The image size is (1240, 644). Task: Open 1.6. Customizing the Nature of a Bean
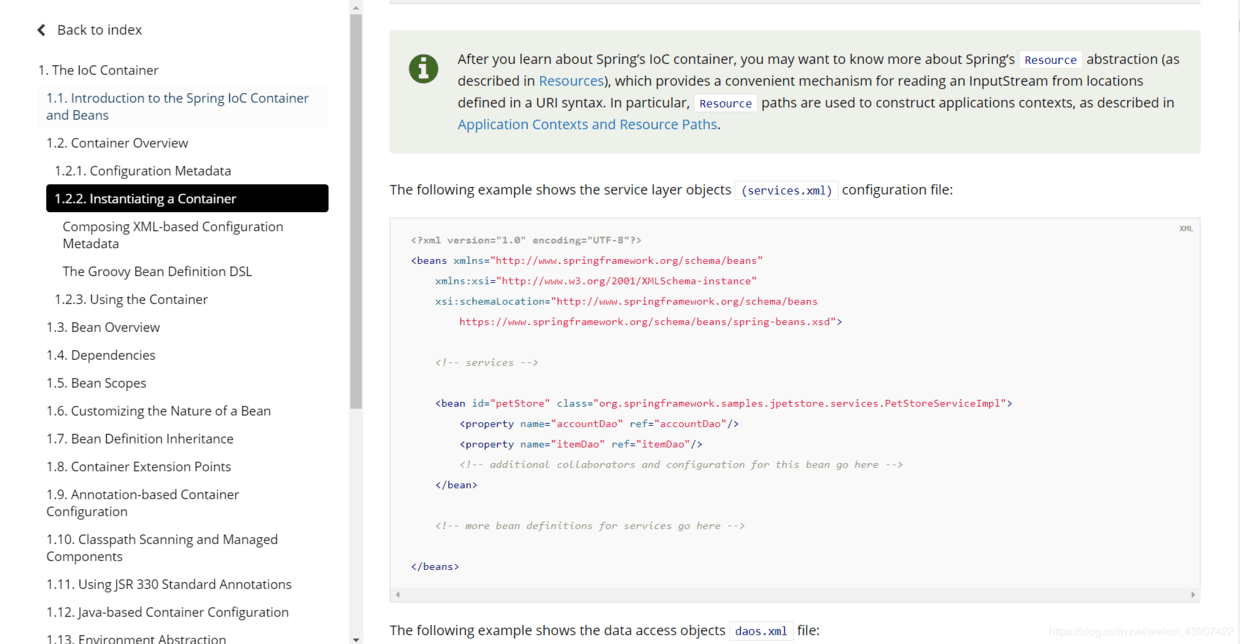[158, 411]
